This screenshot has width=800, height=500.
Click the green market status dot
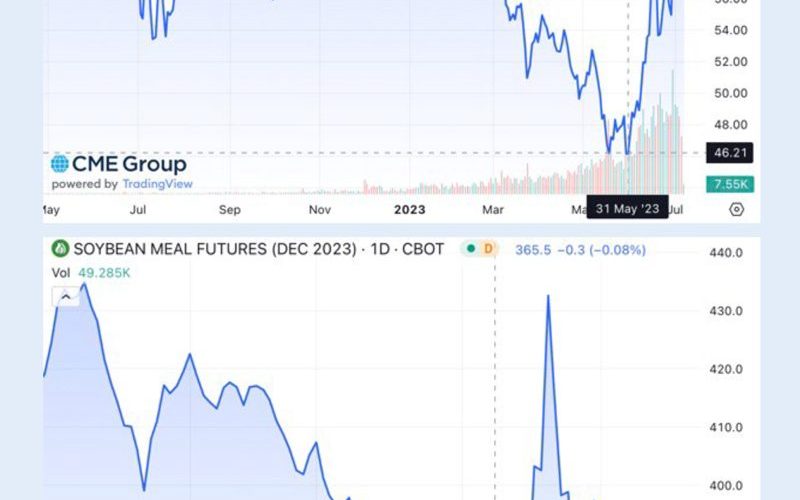471,248
